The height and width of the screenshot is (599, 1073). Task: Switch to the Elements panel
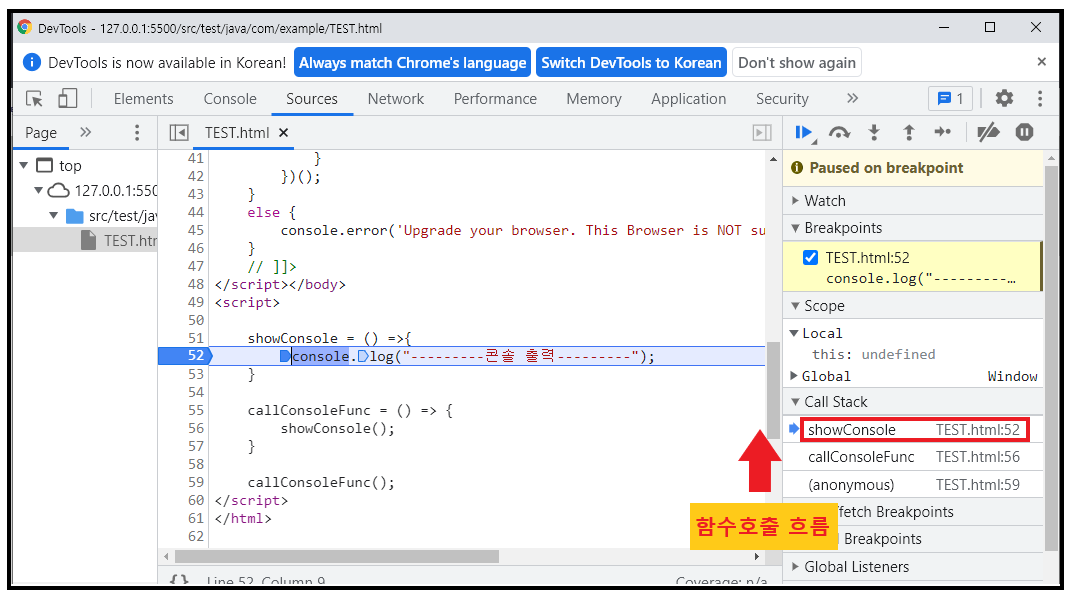coord(144,99)
